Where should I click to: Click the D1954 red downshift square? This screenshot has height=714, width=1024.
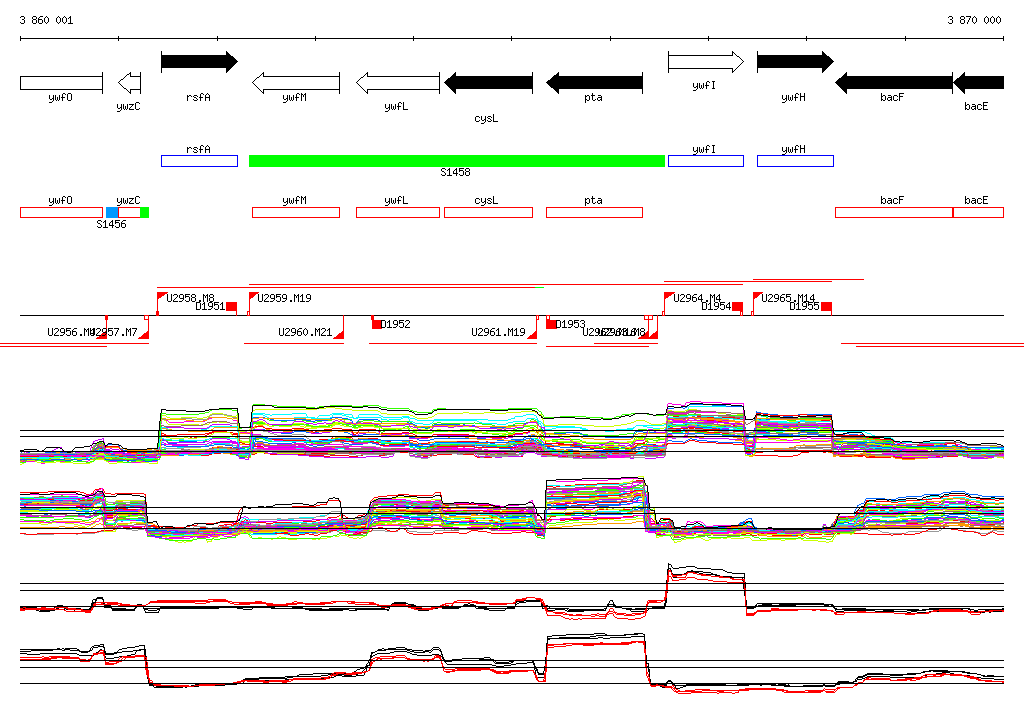tap(737, 307)
